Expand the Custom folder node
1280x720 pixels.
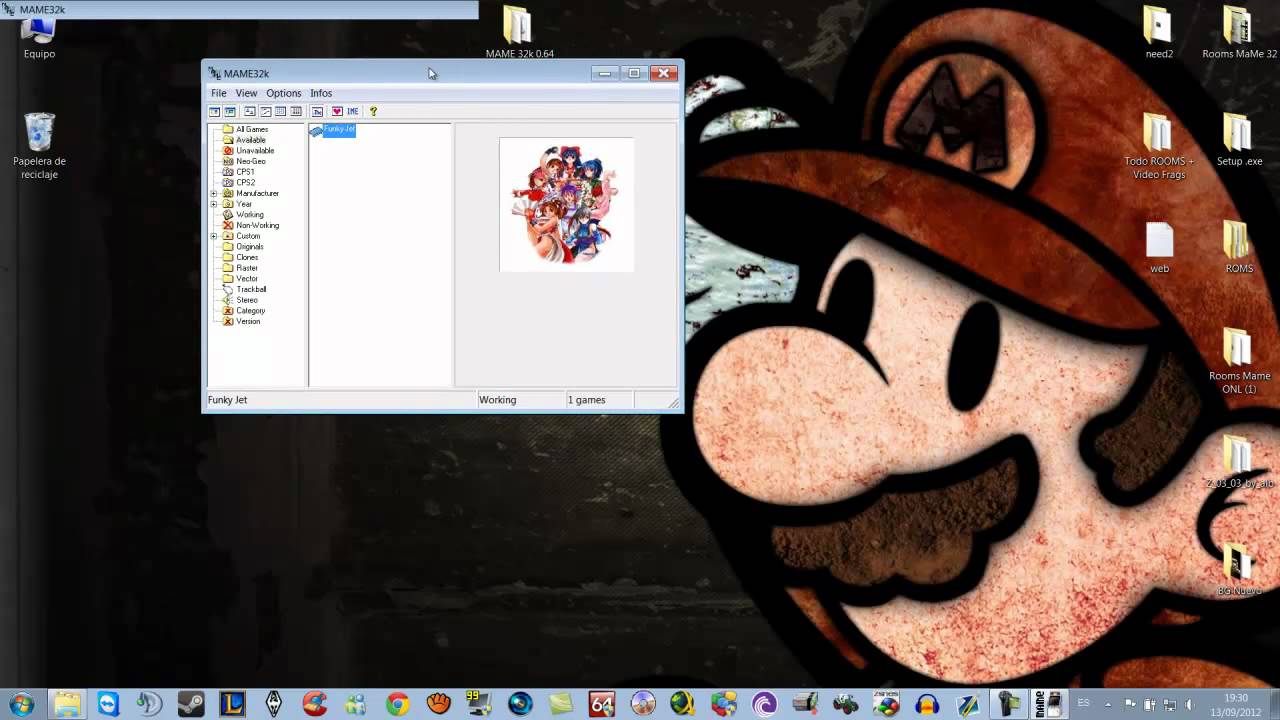click(x=214, y=236)
